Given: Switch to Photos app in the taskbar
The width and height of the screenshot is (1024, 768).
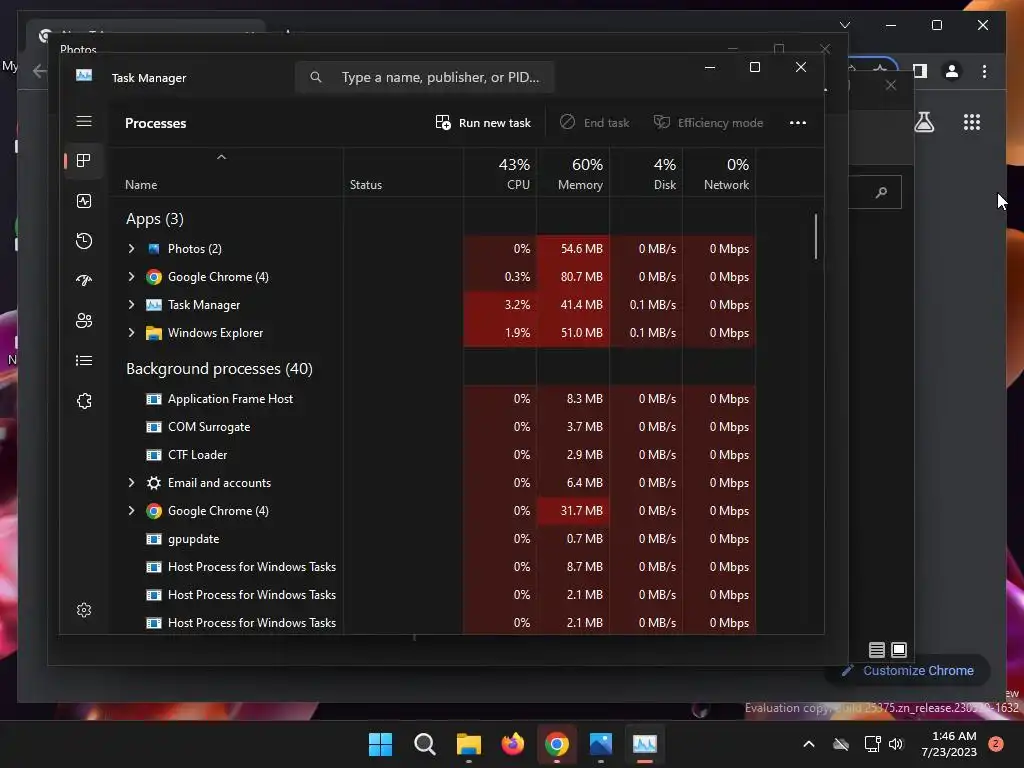Looking at the screenshot, I should pos(601,744).
